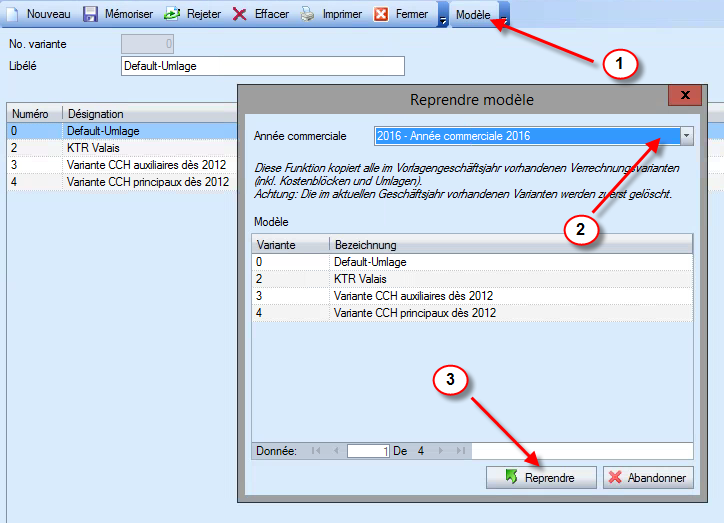
Task: Click the Effacer red X icon
Action: click(x=240, y=14)
